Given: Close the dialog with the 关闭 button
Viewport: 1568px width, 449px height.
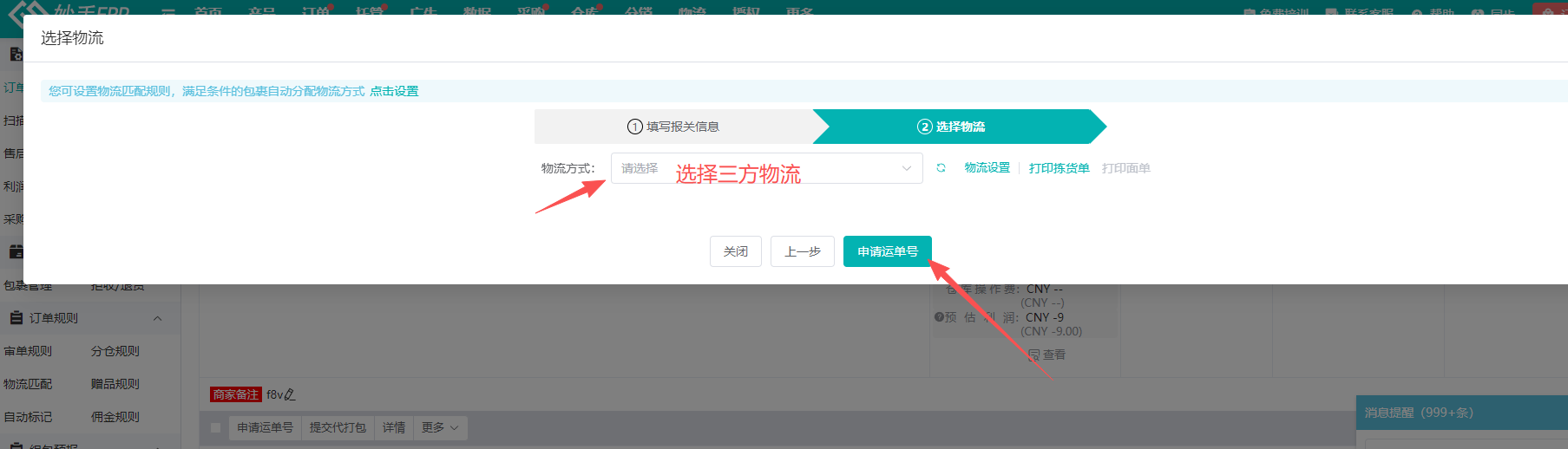Looking at the screenshot, I should [x=736, y=251].
